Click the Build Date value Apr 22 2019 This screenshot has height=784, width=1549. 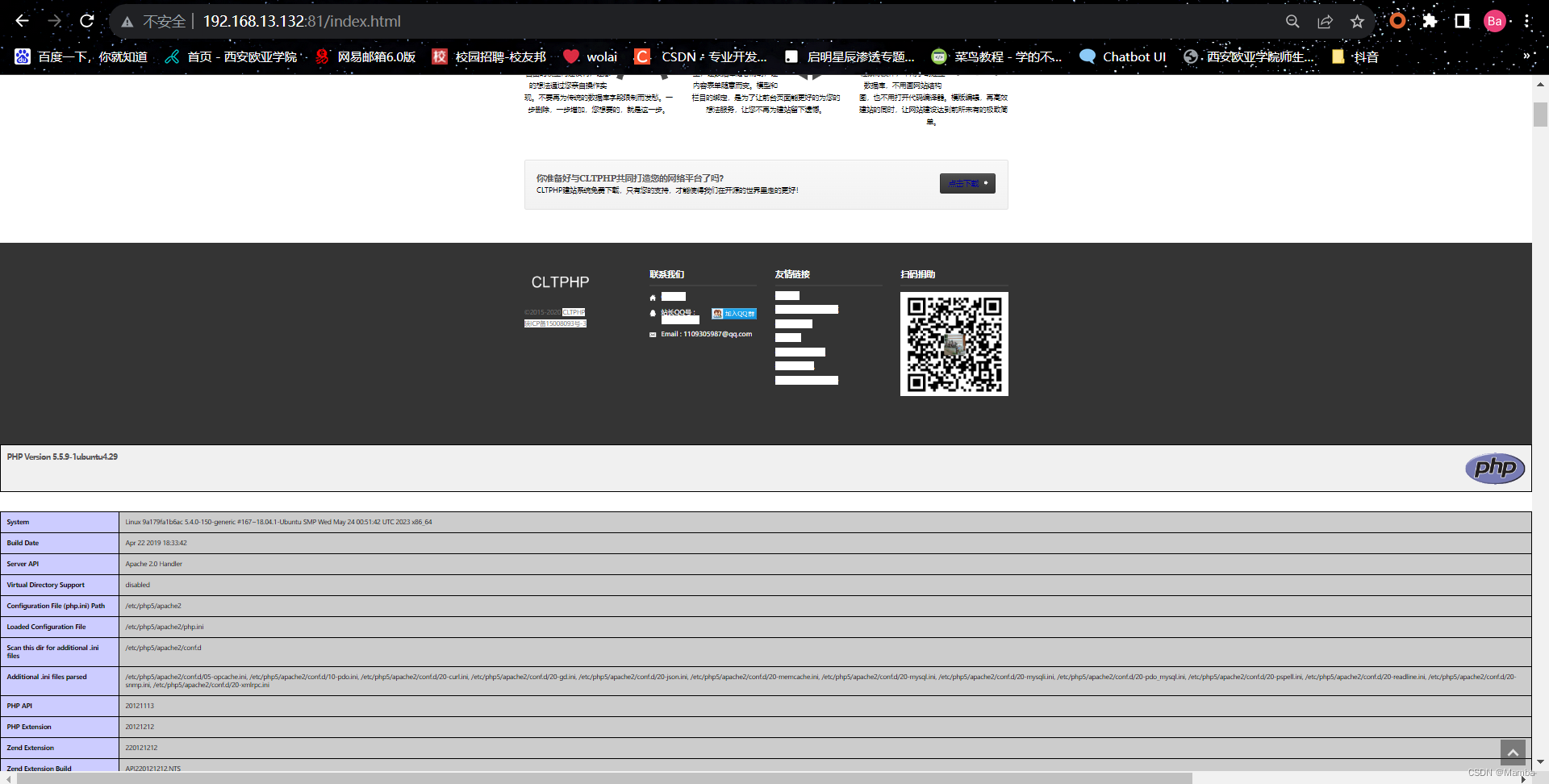point(156,543)
